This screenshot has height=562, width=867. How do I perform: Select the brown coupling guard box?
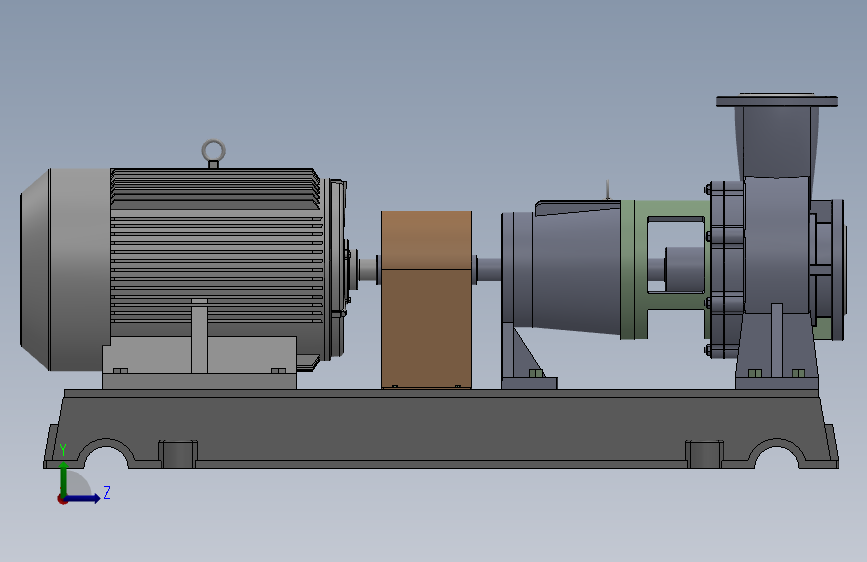tap(426, 299)
